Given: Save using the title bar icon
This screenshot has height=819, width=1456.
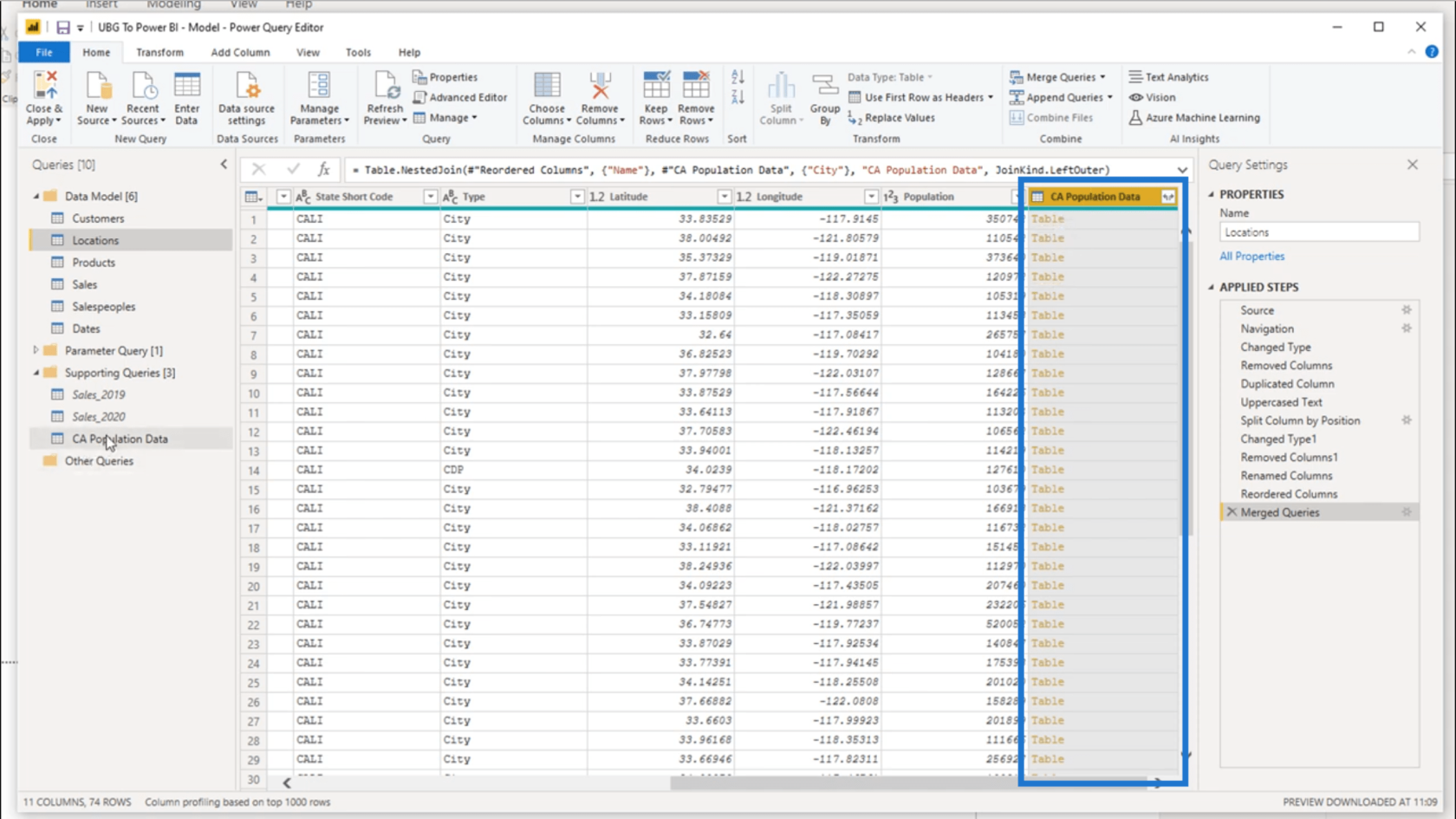Looking at the screenshot, I should 62,28.
